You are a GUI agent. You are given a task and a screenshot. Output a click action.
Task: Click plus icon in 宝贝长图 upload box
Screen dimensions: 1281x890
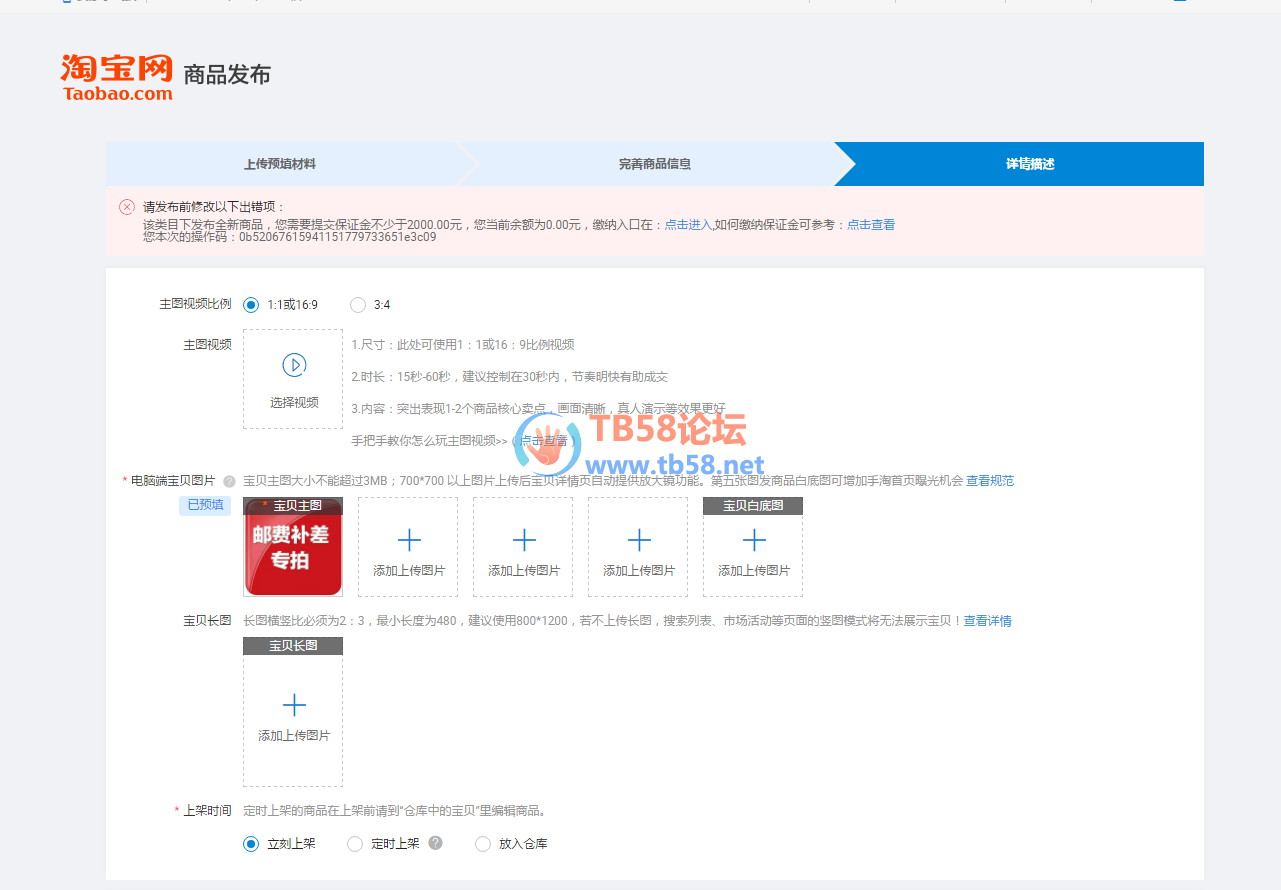(x=294, y=706)
